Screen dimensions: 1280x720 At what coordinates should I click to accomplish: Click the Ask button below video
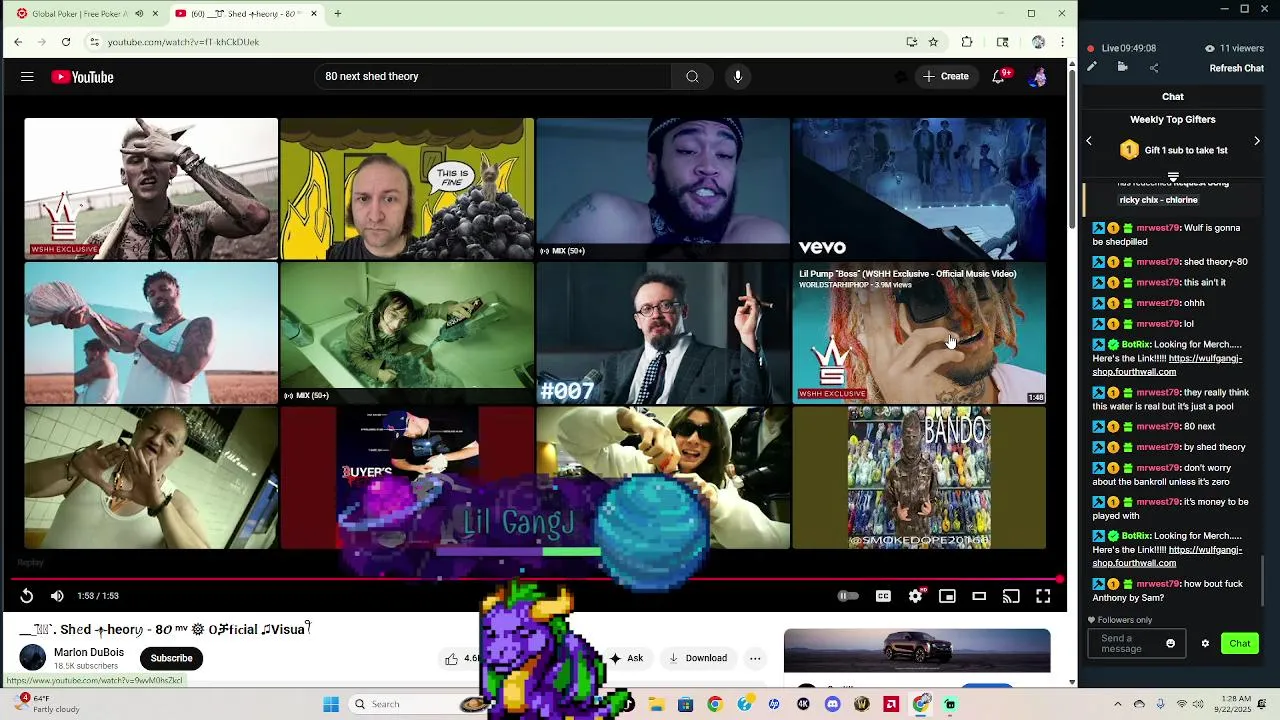click(627, 658)
